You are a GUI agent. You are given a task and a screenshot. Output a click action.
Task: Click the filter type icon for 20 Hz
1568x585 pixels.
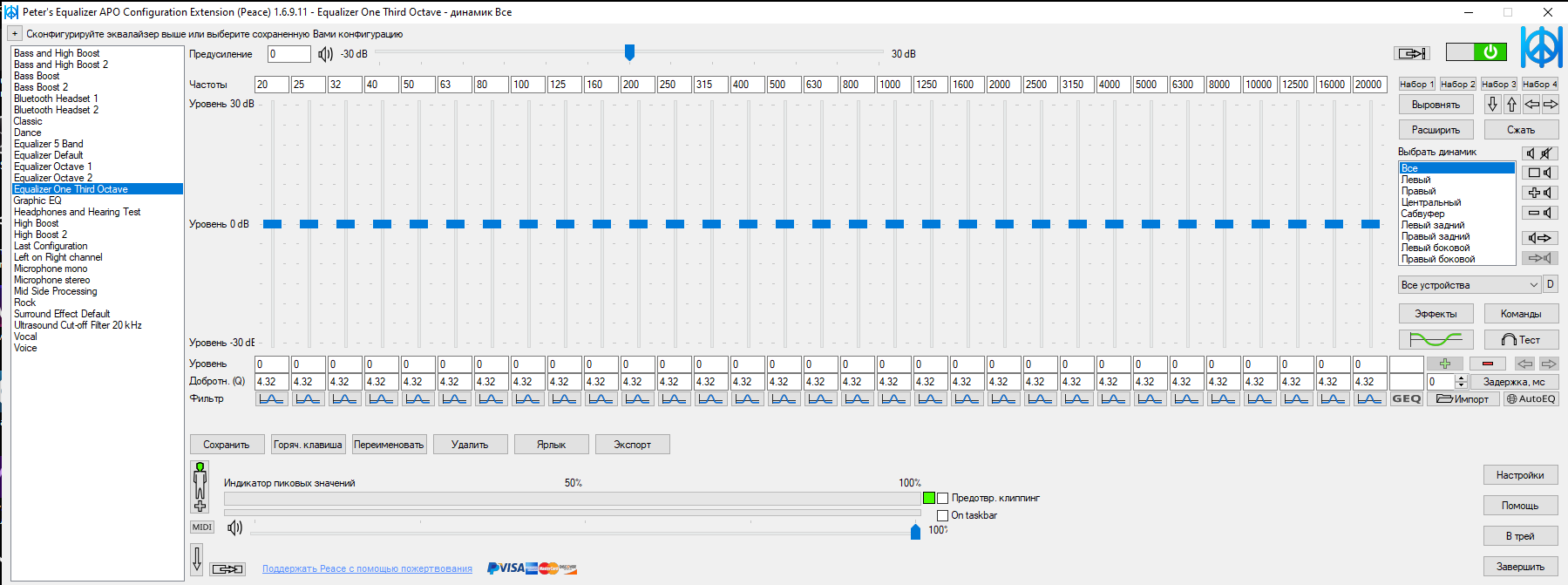[x=271, y=398]
